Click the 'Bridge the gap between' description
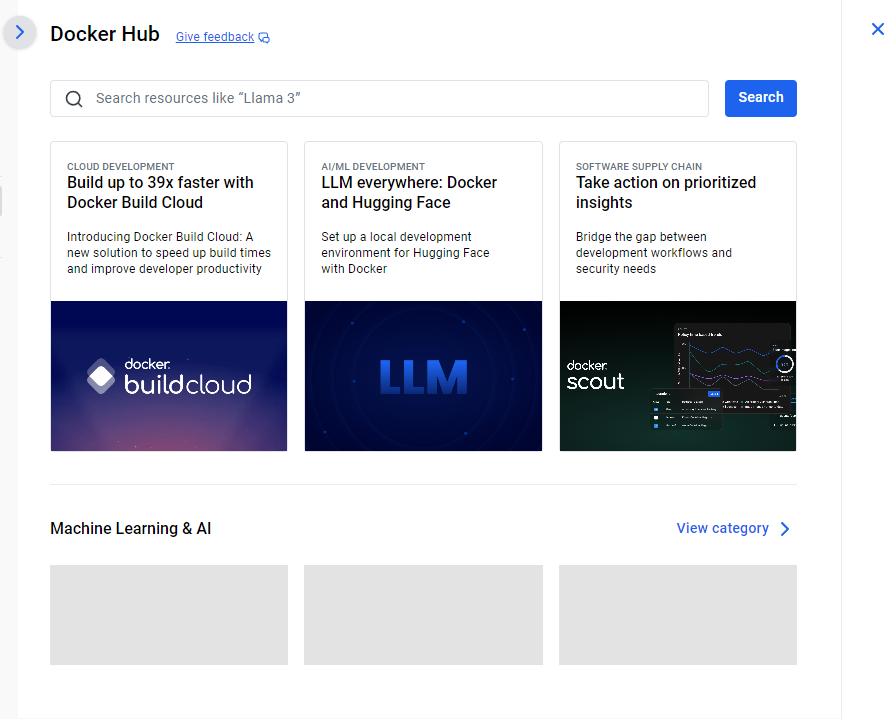The height and width of the screenshot is (719, 892). [654, 253]
